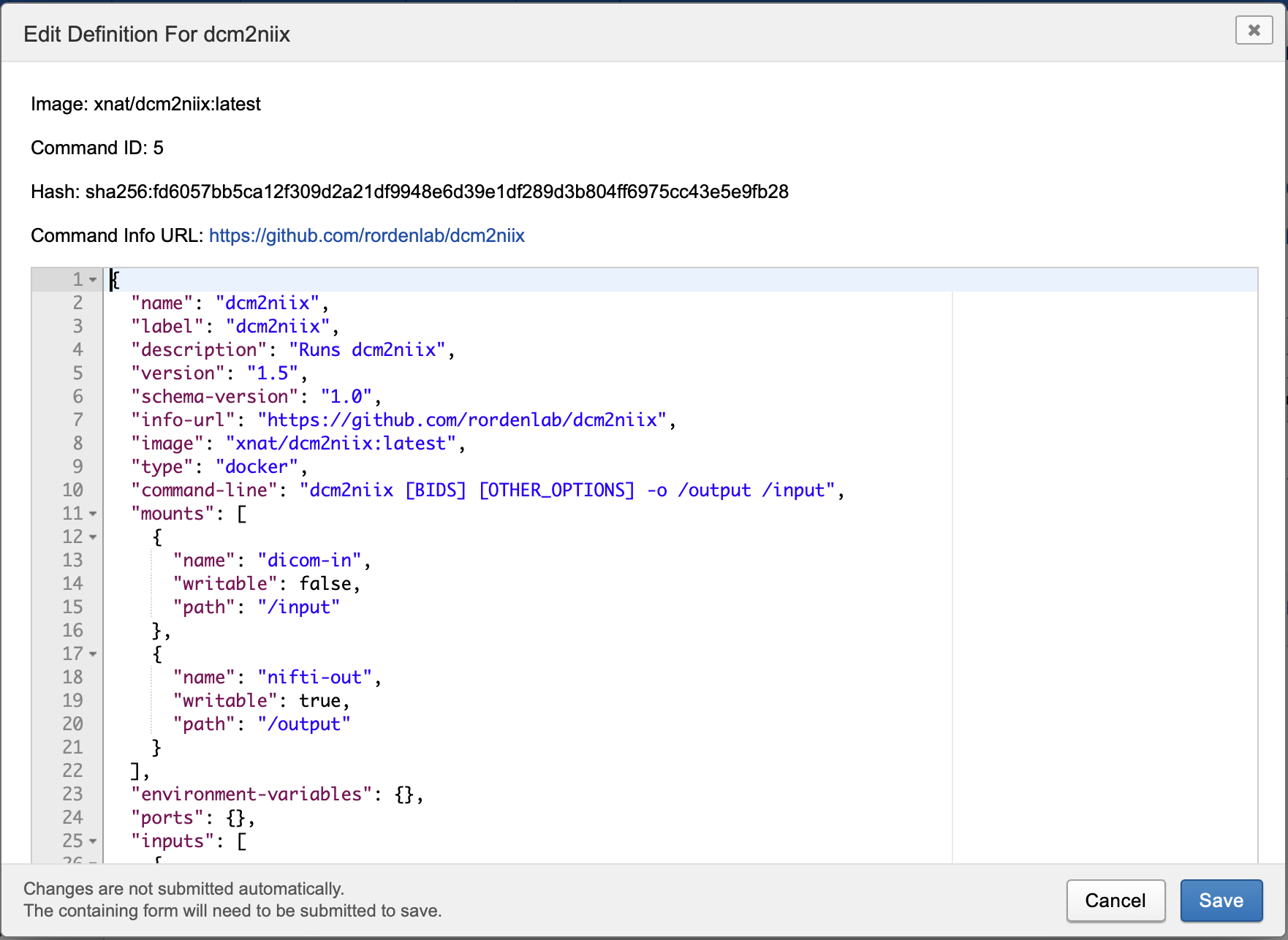Click the writable true value on line 19
This screenshot has height=940, width=1288.
(319, 701)
